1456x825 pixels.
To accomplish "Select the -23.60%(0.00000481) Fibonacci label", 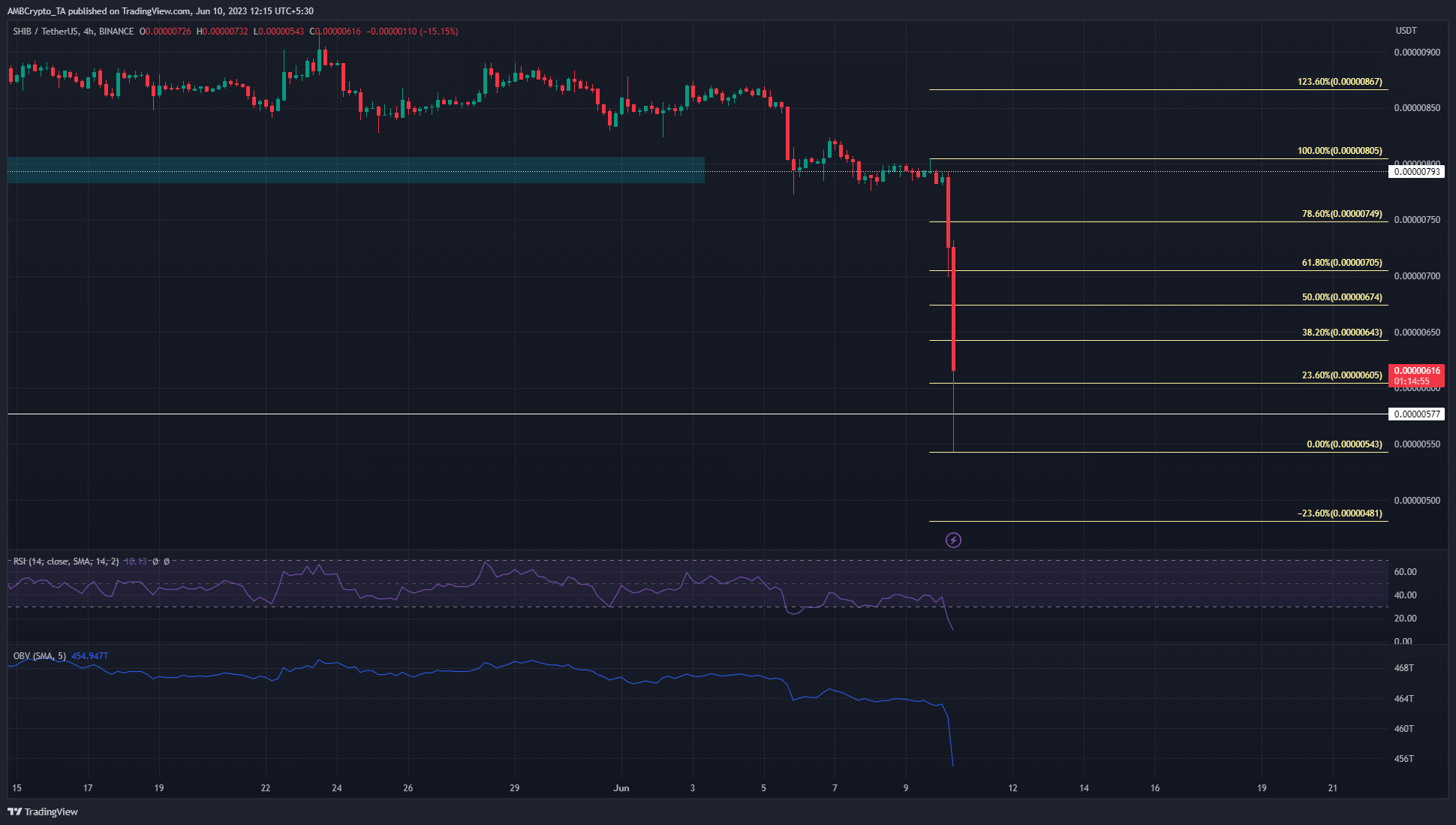I will tap(1340, 513).
